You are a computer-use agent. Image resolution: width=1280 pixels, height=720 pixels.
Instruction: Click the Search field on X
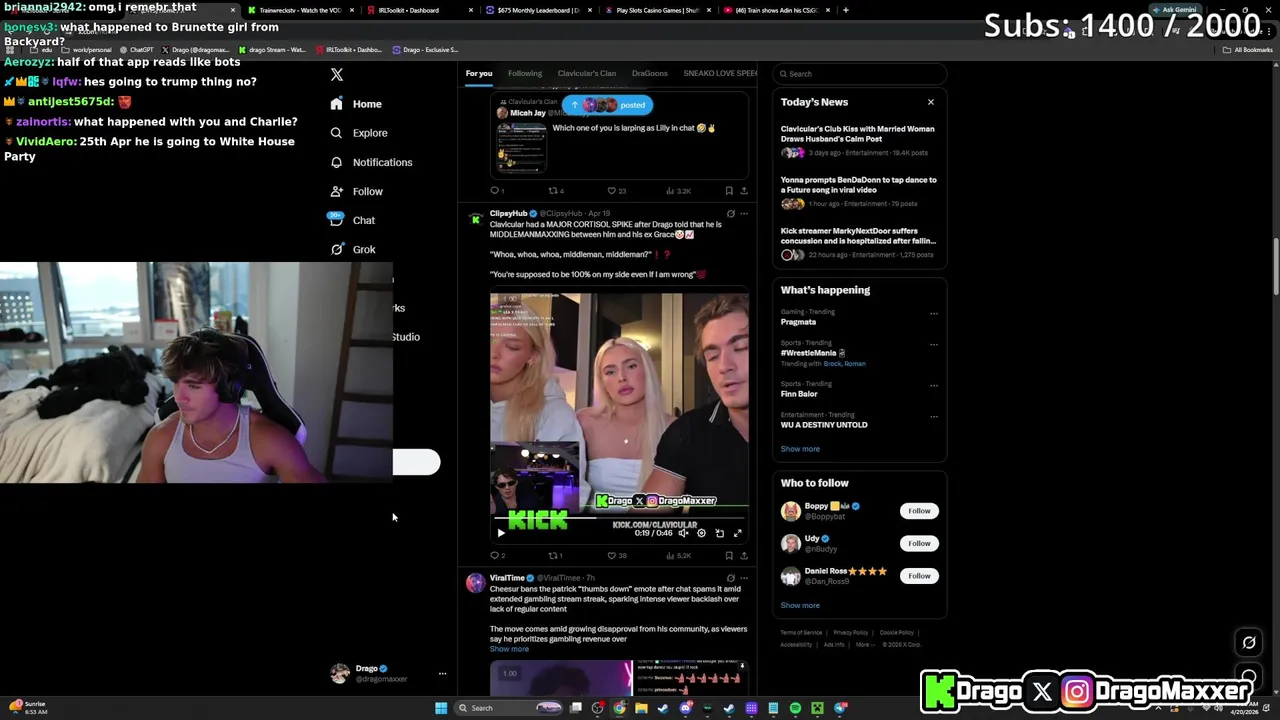pyautogui.click(x=860, y=74)
